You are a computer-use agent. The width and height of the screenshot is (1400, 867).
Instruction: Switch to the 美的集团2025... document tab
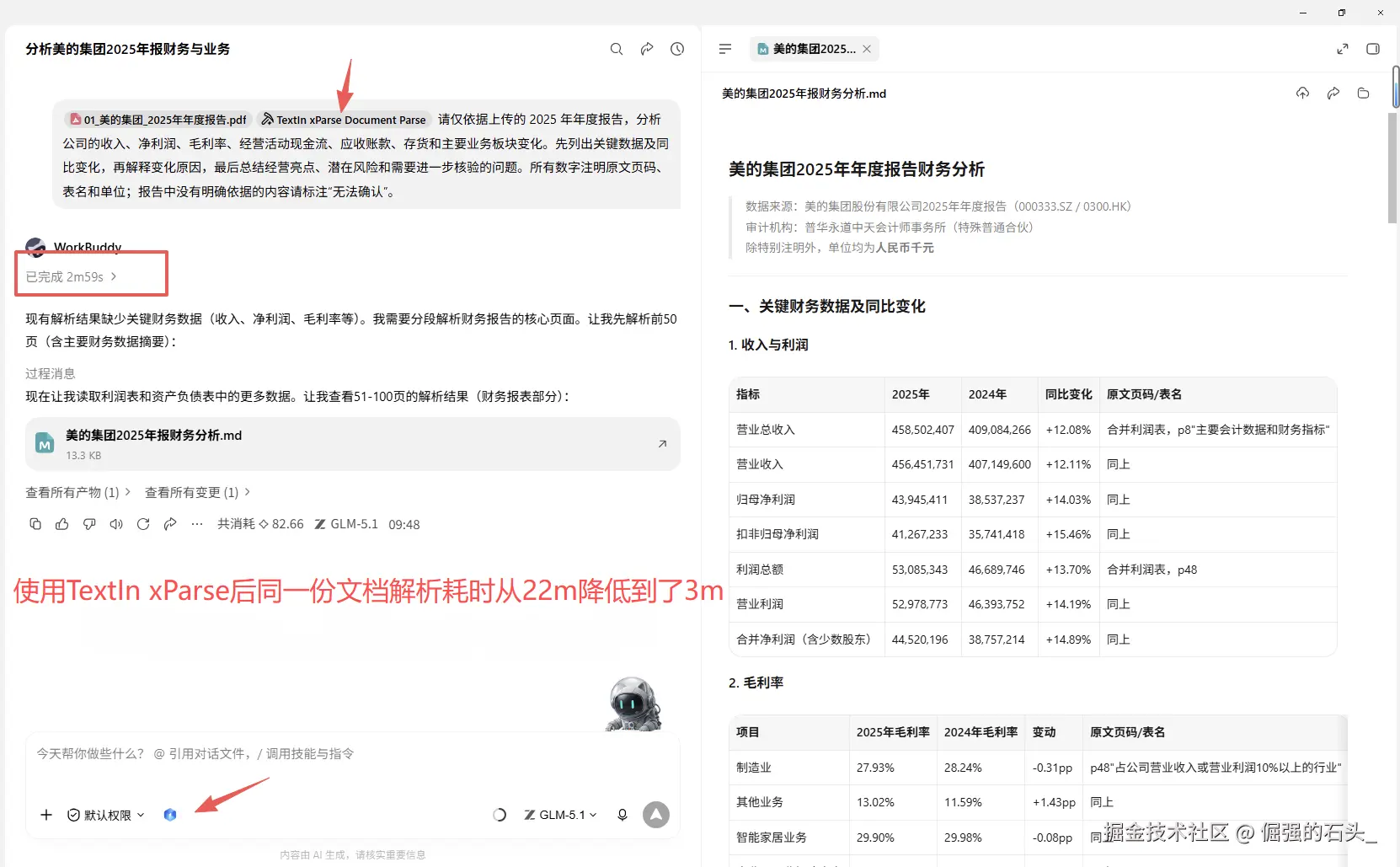pyautogui.click(x=814, y=49)
